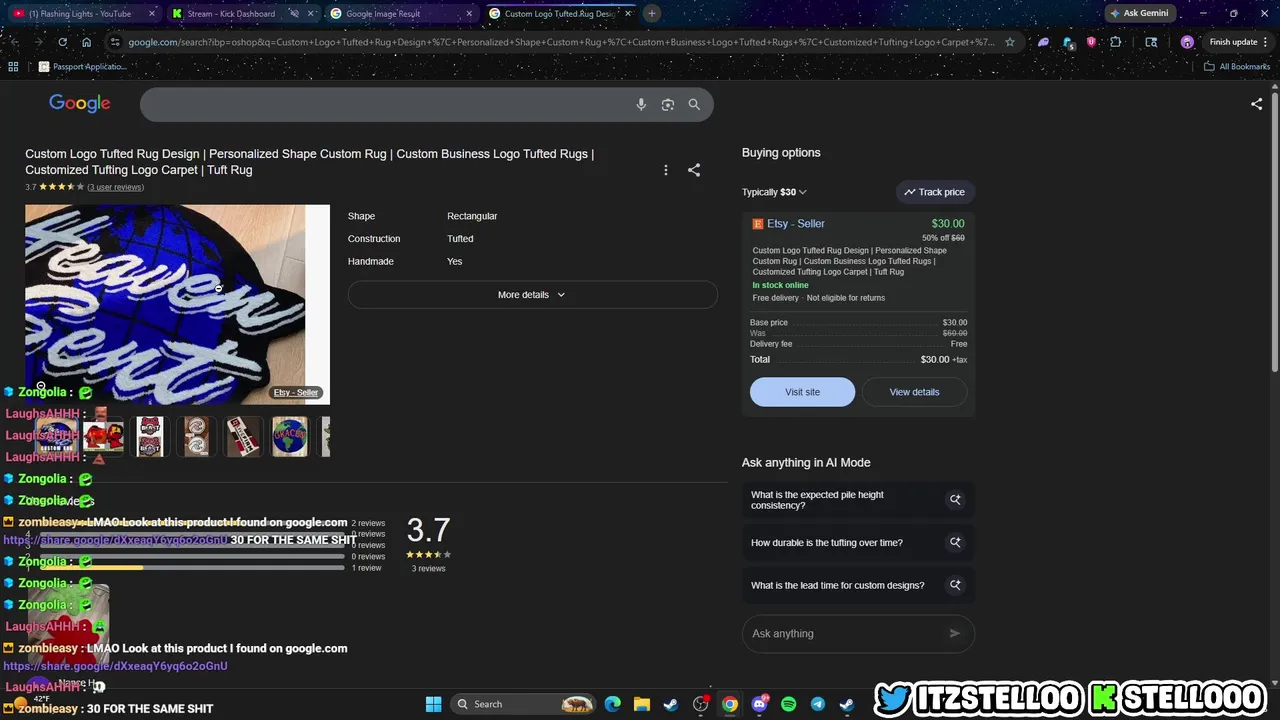The height and width of the screenshot is (720, 1280).
Task: Open the three-dot product options menu
Action: pyautogui.click(x=666, y=170)
